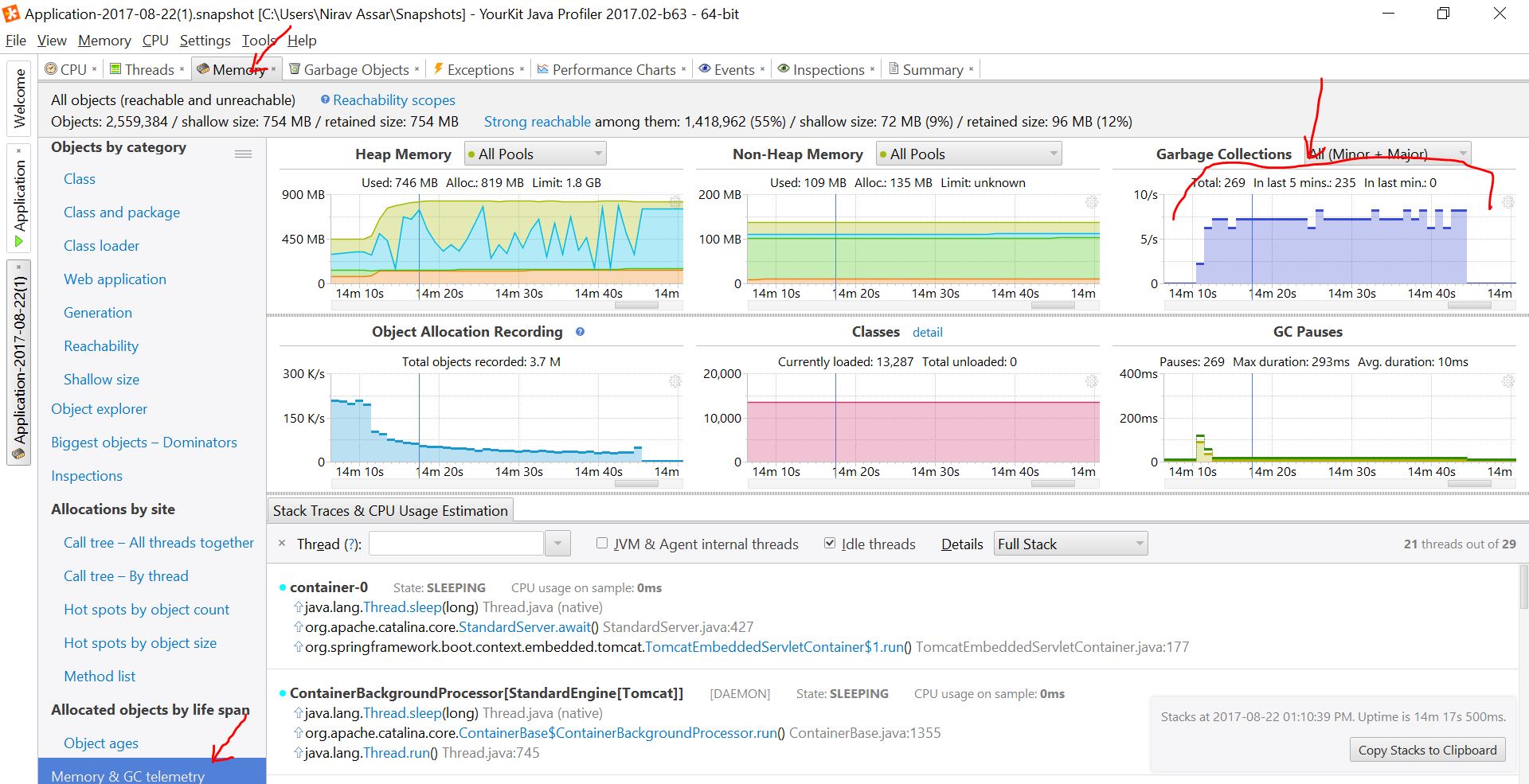Open Heap Memory All Pools dropdown
This screenshot has height=784, width=1529.
[x=534, y=154]
